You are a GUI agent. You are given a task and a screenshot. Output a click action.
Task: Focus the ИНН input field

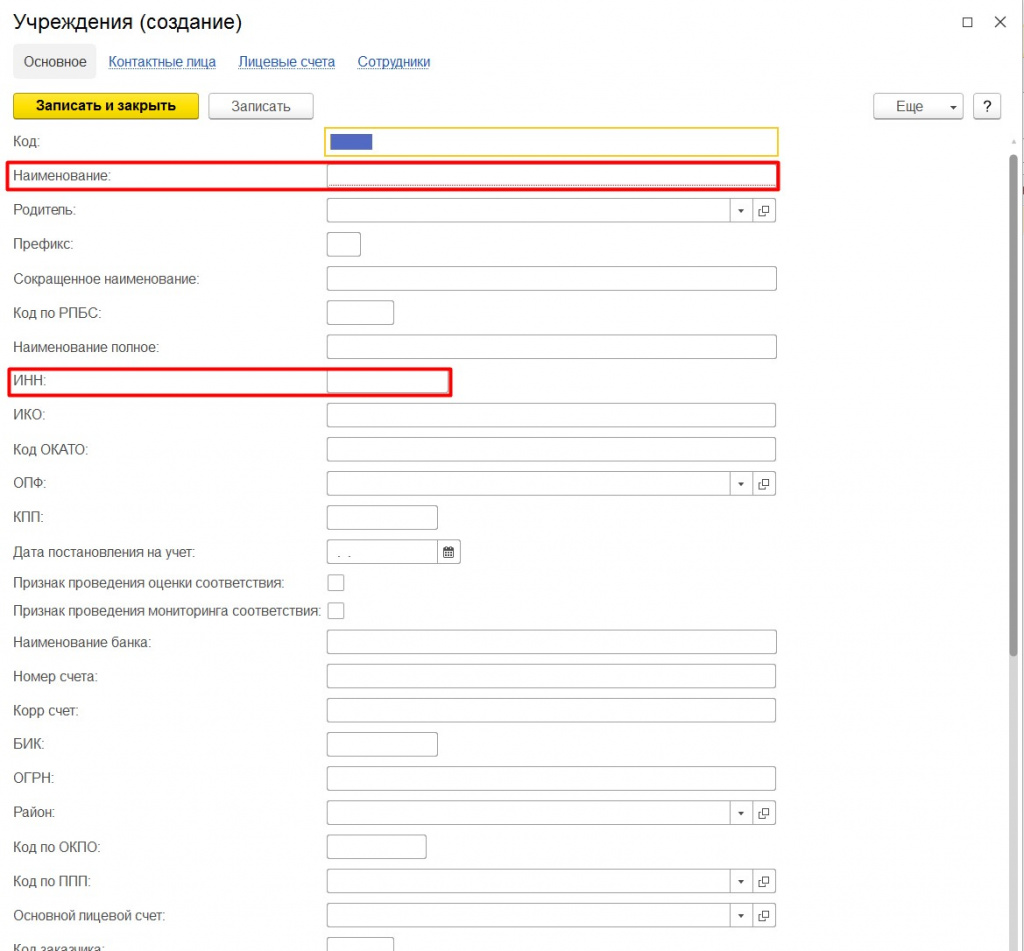(x=387, y=381)
